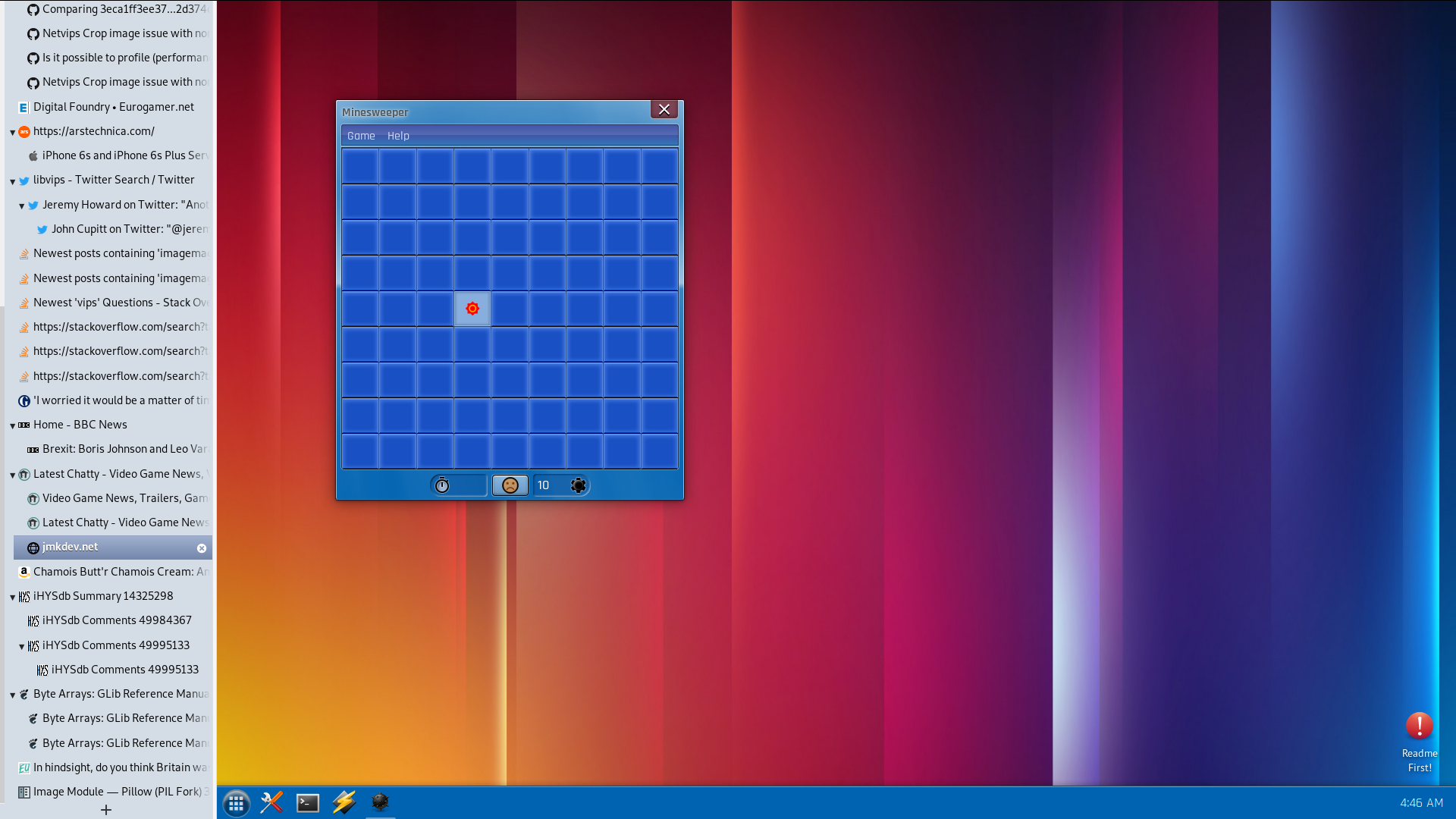Open the Readme First! desktop icon
Image resolution: width=1456 pixels, height=819 pixels.
[1420, 743]
